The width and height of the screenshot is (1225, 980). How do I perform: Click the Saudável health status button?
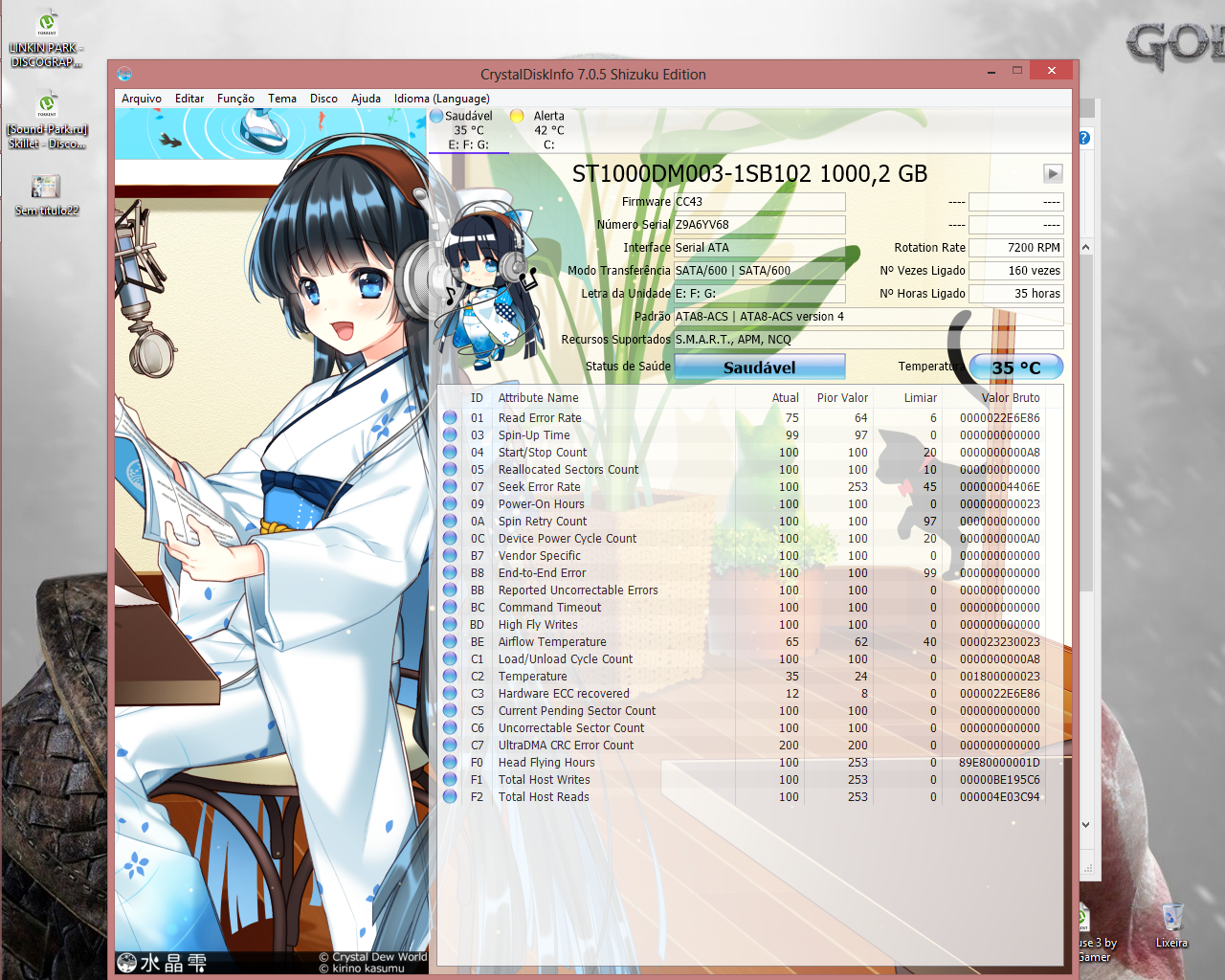coord(760,367)
